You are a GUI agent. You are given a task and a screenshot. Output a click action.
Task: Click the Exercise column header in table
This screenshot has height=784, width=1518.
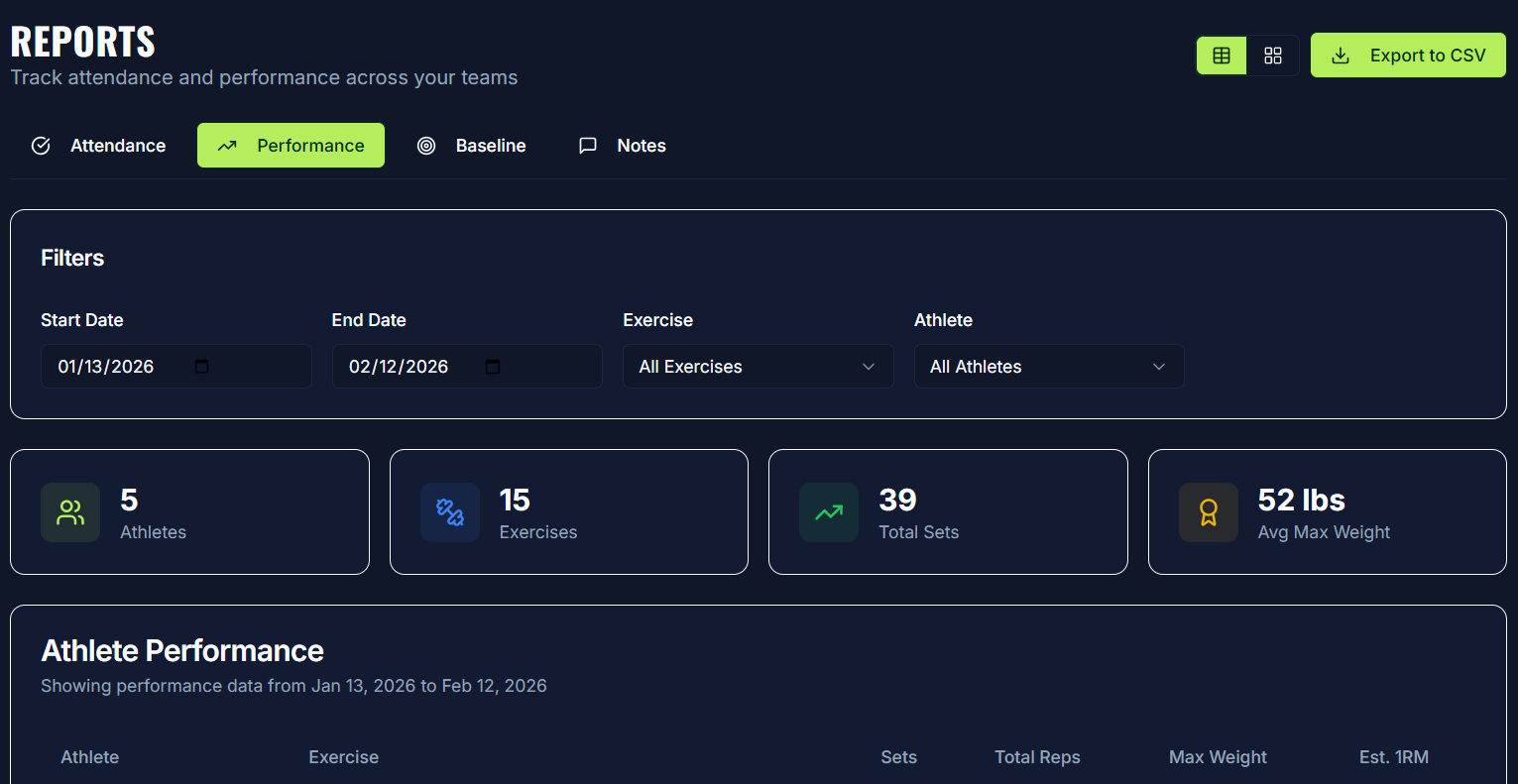pos(344,757)
